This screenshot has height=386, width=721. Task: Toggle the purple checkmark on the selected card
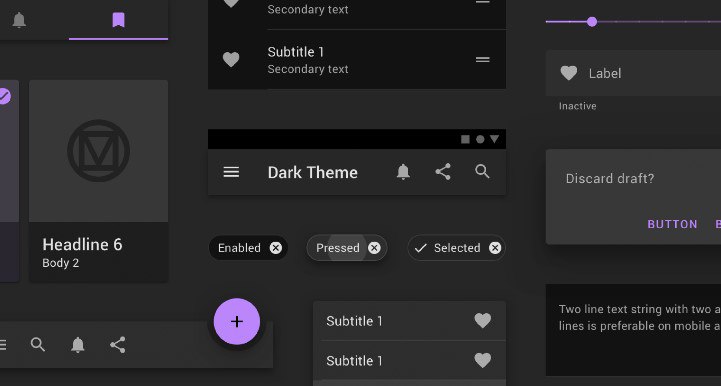(x=4, y=96)
